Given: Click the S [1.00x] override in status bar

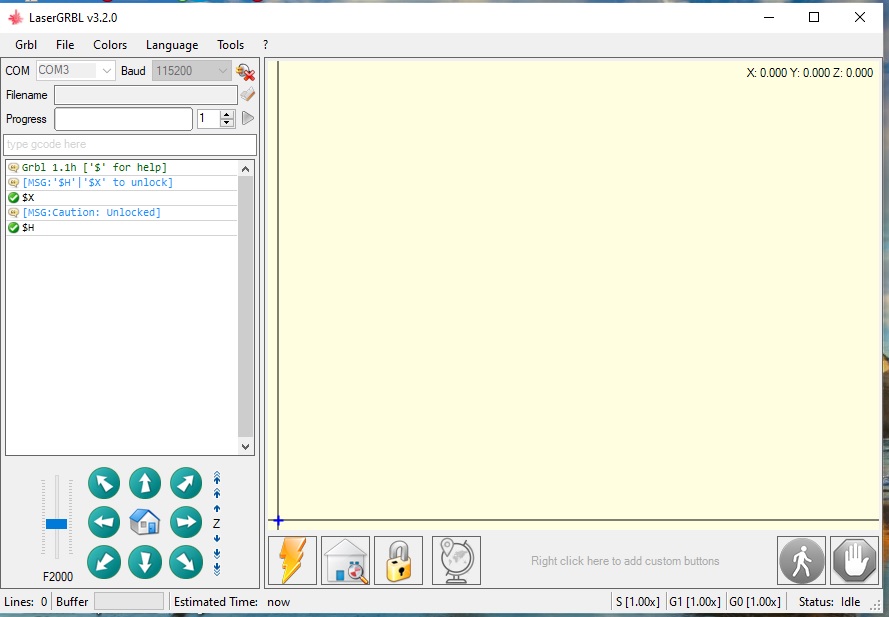Looking at the screenshot, I should click(638, 602).
